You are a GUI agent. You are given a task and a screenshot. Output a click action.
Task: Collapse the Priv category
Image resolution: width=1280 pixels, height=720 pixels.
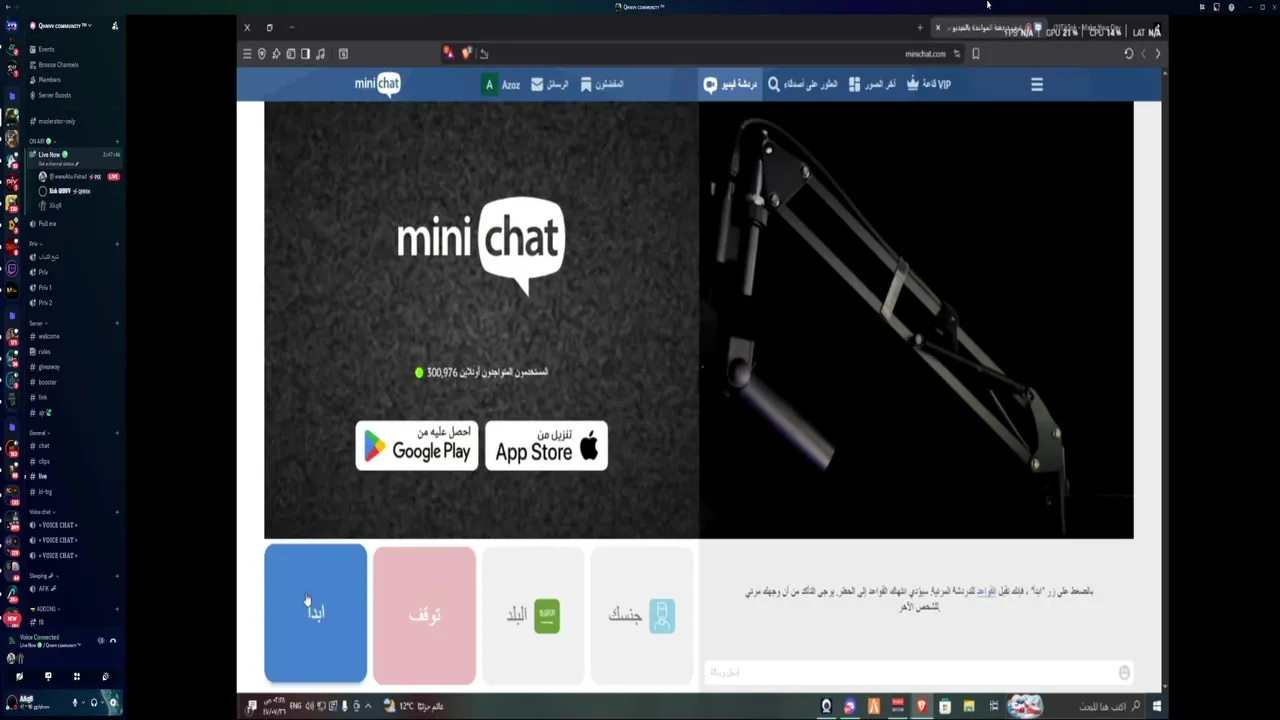[34, 244]
